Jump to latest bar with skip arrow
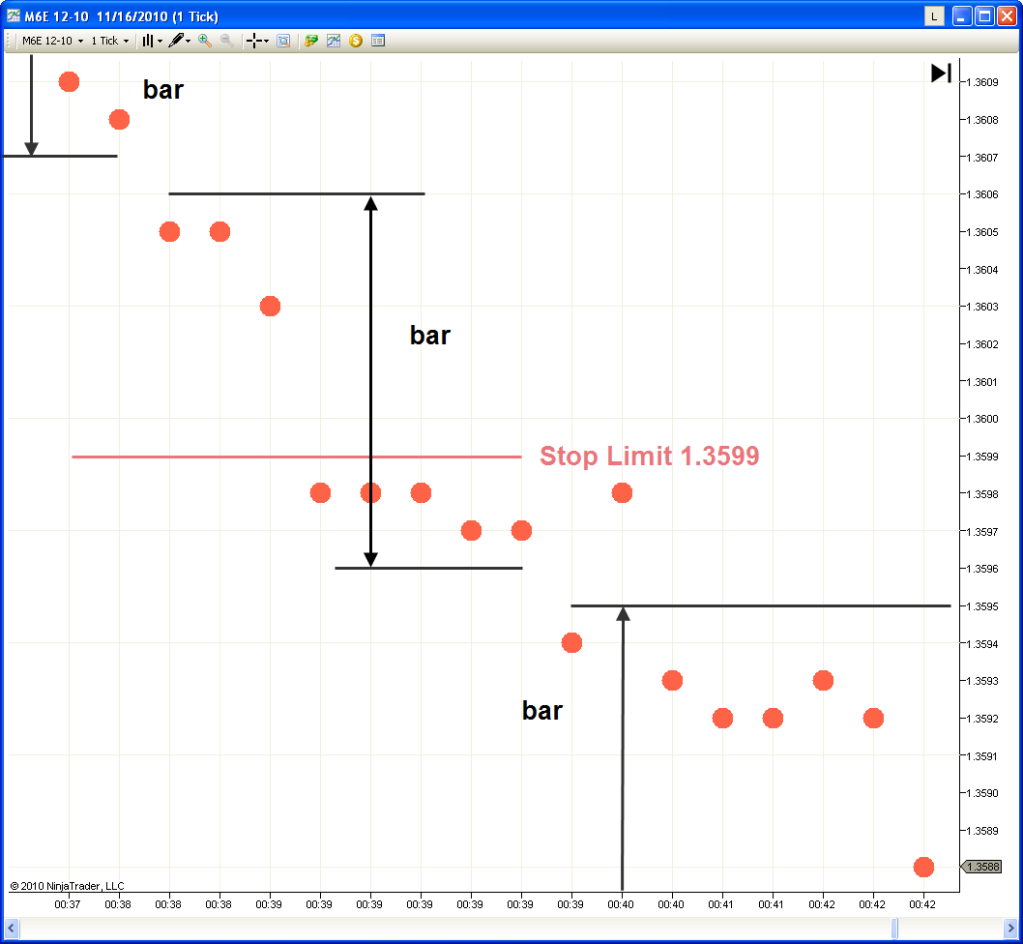 point(941,73)
